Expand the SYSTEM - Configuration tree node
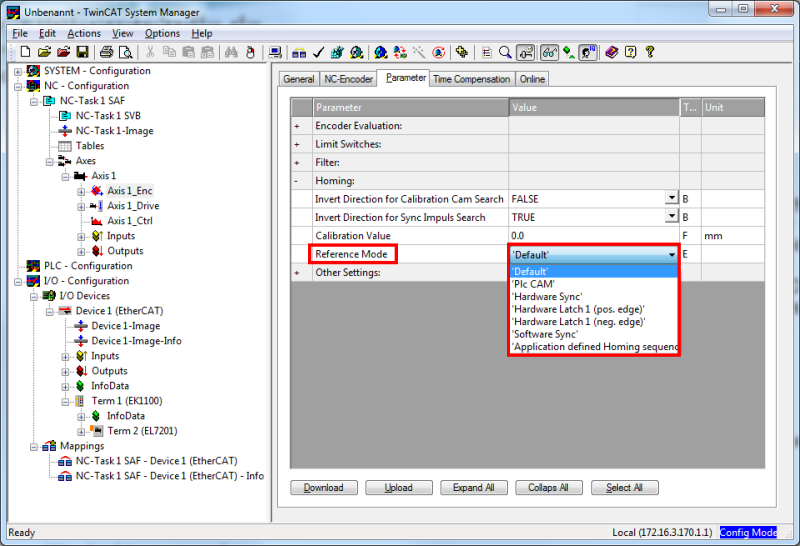 point(18,71)
